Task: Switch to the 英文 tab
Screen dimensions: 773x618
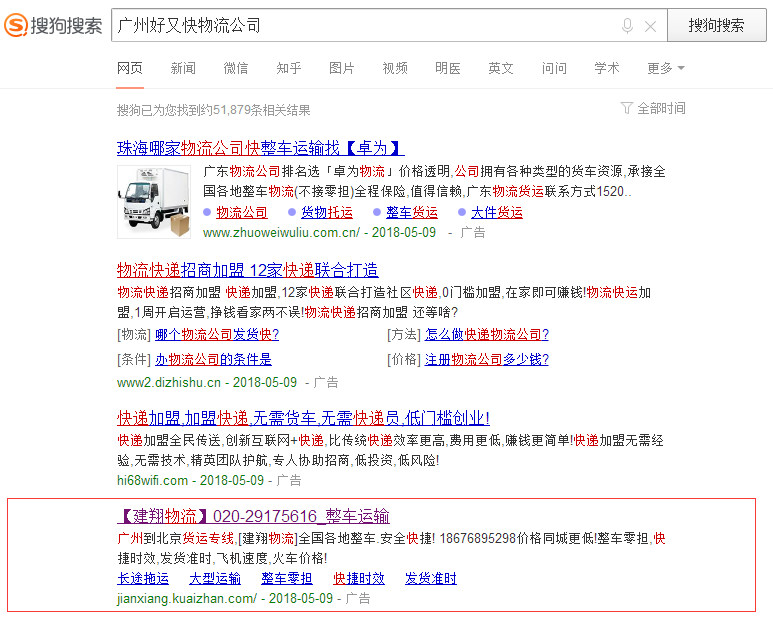Action: 501,68
